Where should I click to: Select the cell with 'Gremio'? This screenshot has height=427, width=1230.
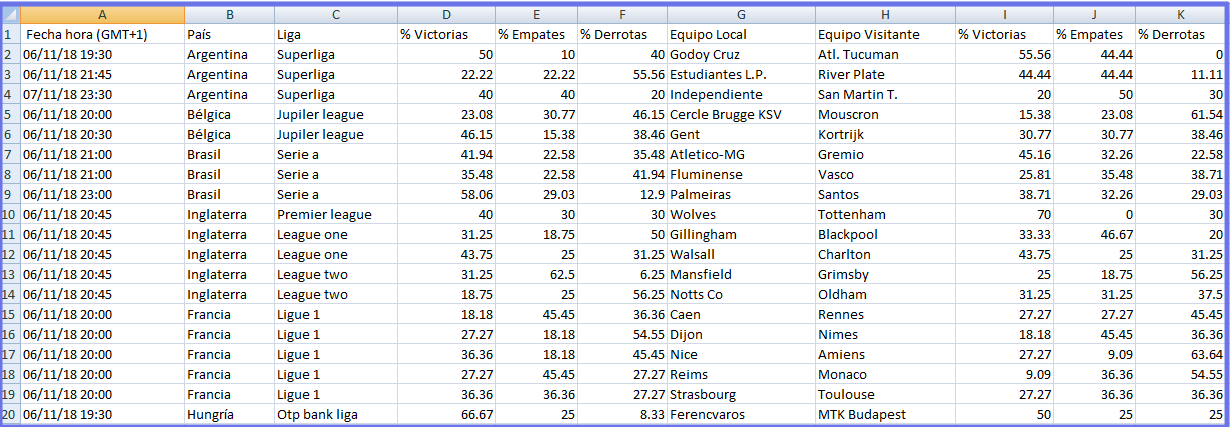tap(885, 154)
